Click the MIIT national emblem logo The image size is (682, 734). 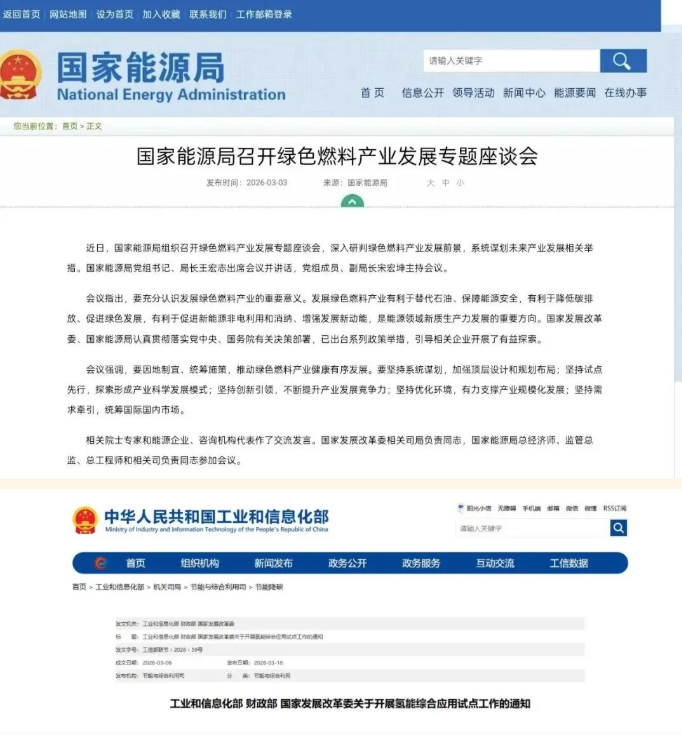point(85,520)
